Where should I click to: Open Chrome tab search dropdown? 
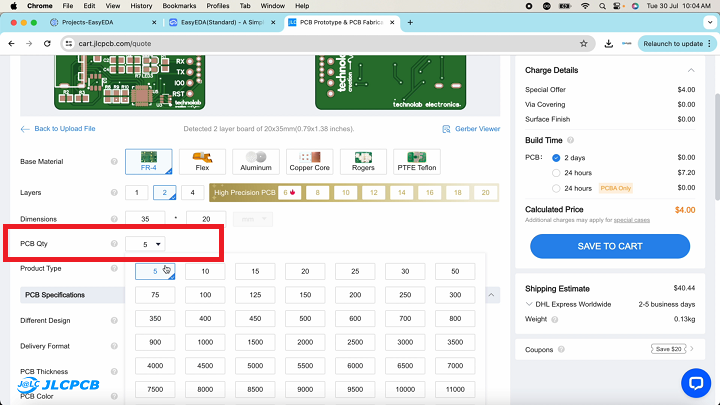pos(710,22)
